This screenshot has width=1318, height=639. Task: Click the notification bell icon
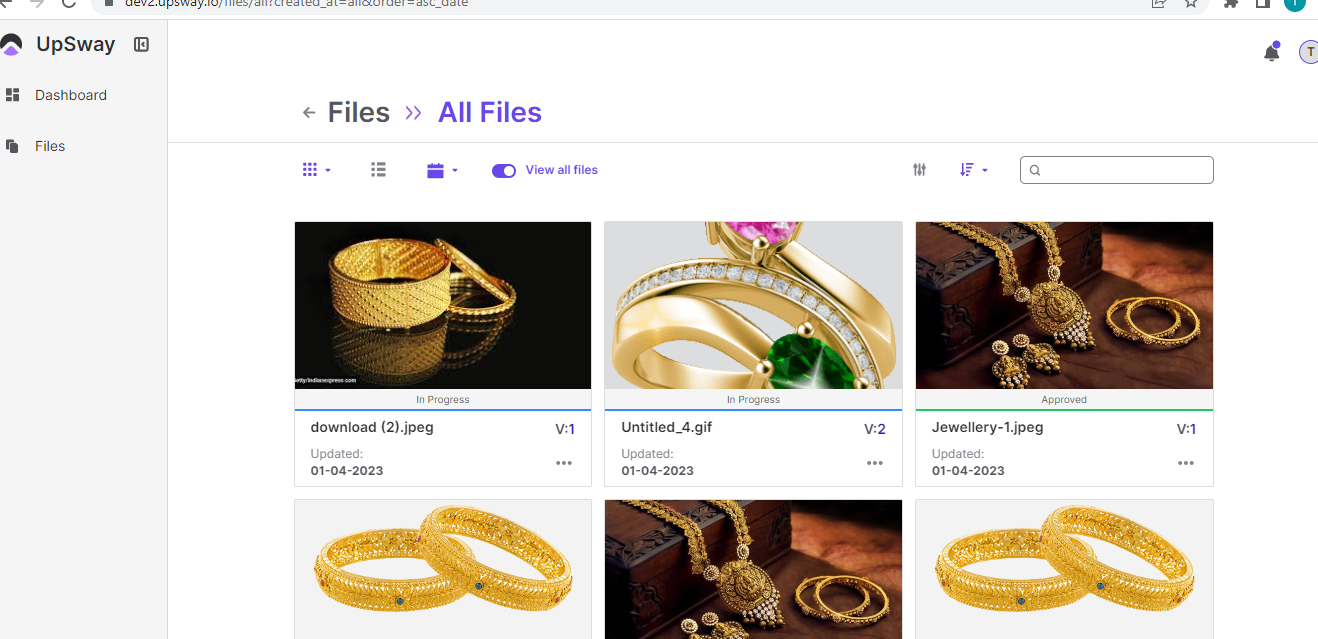click(1271, 53)
